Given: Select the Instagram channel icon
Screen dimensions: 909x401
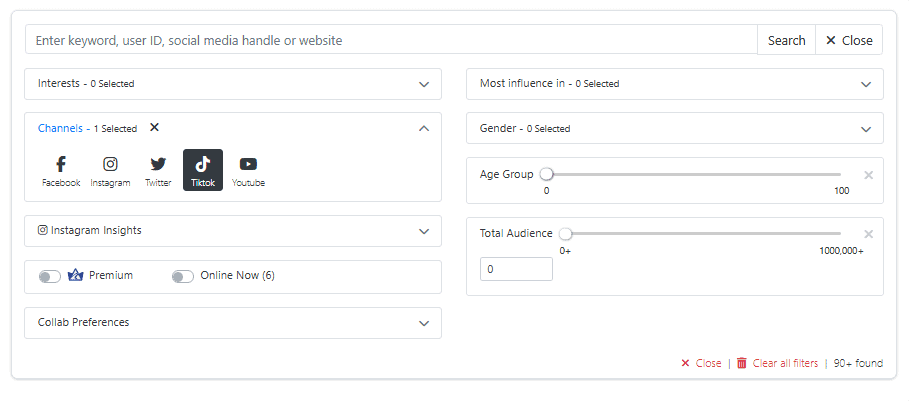Looking at the screenshot, I should click(x=110, y=170).
